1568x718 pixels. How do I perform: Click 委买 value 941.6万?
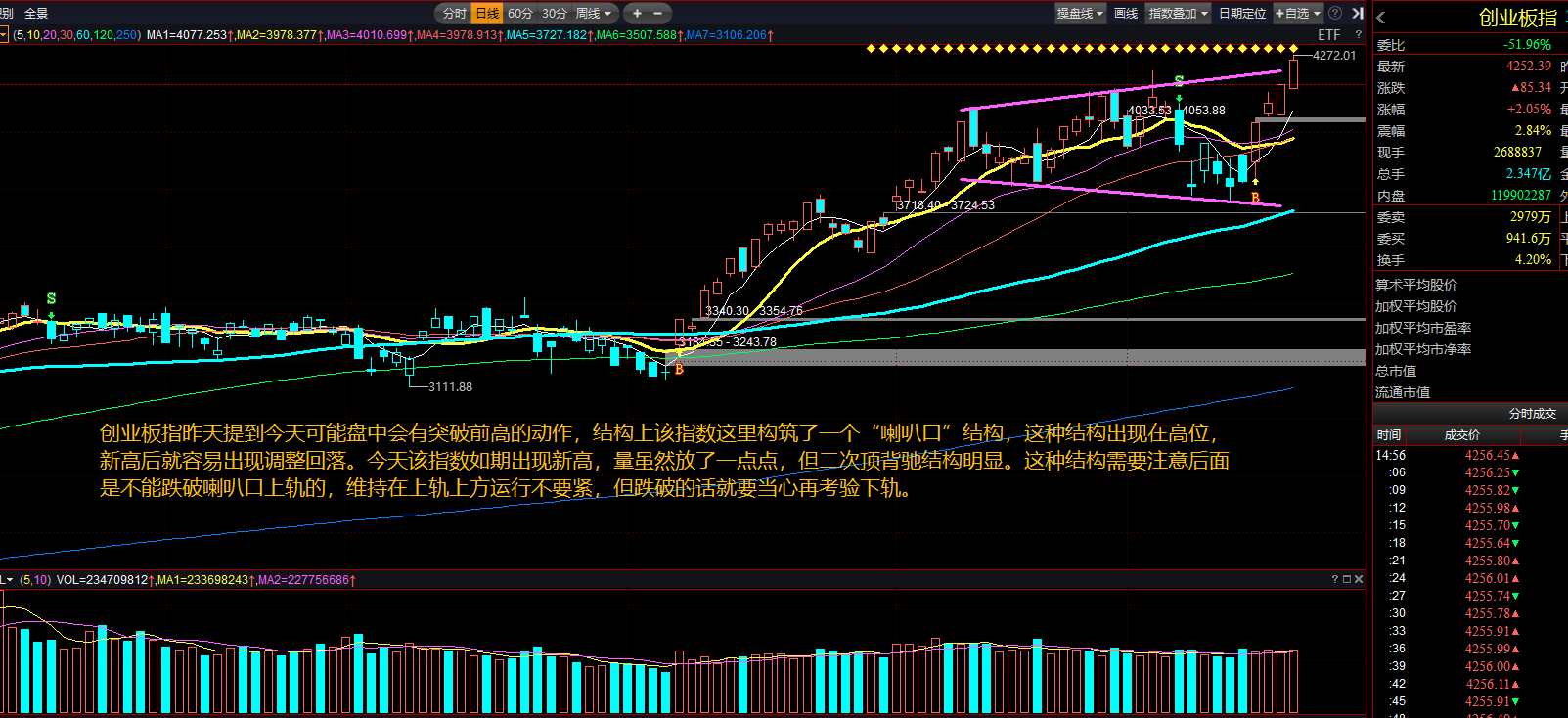click(1528, 239)
